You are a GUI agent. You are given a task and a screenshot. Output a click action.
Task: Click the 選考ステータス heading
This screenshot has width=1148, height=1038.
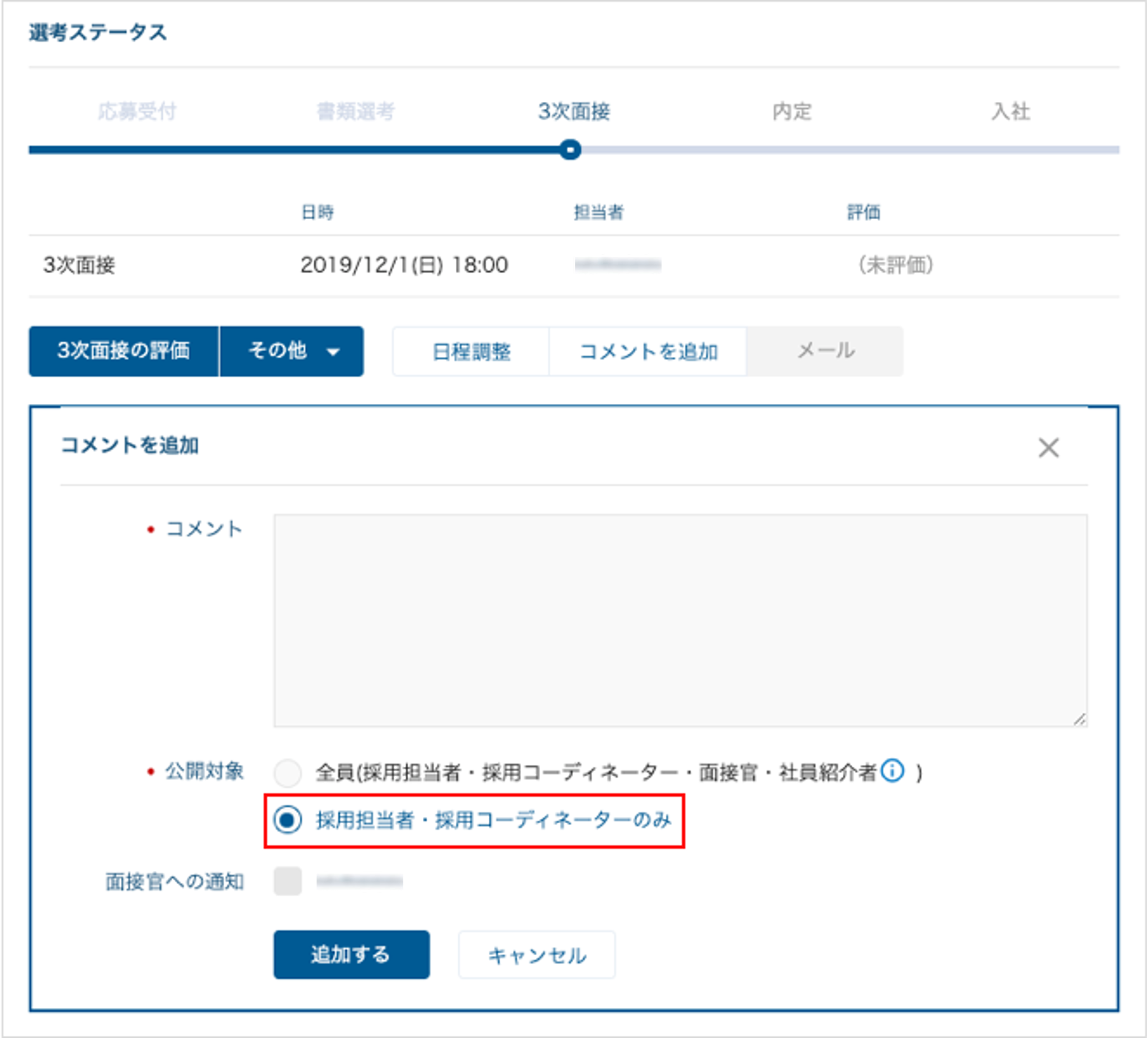98,32
